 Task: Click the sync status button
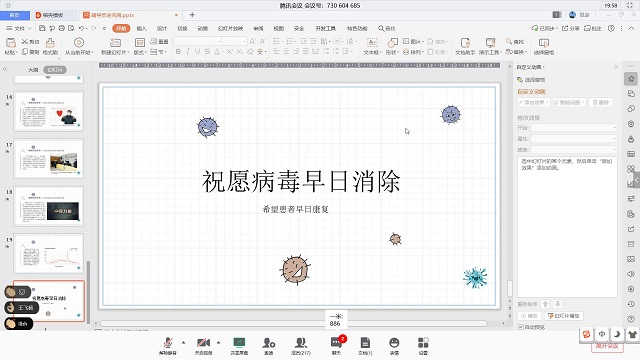pos(544,28)
